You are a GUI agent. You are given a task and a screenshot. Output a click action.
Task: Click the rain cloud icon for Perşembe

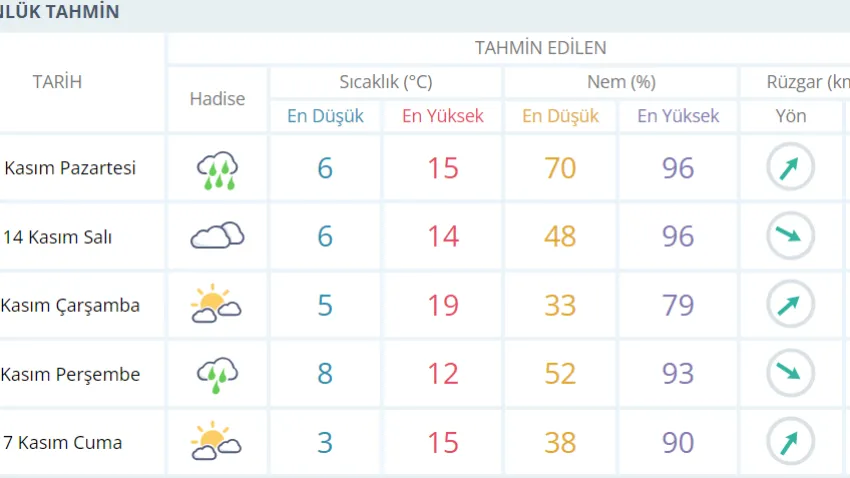(217, 374)
